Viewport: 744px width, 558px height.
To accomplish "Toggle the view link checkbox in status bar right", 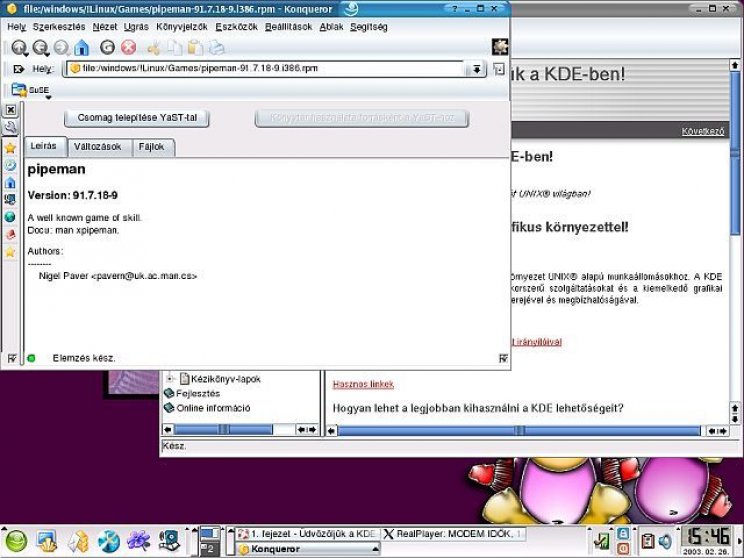I will pos(503,358).
